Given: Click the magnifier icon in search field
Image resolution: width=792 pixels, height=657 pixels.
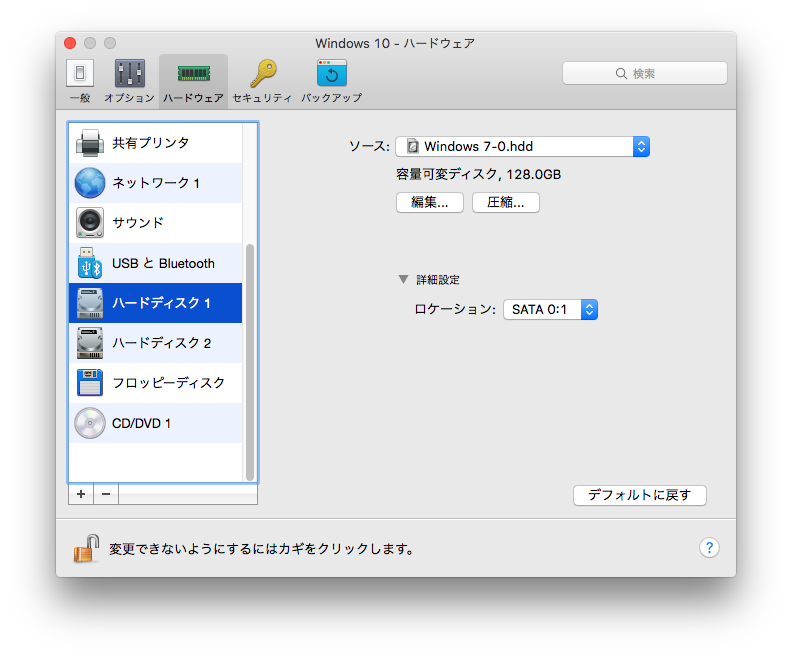Looking at the screenshot, I should click(x=621, y=74).
